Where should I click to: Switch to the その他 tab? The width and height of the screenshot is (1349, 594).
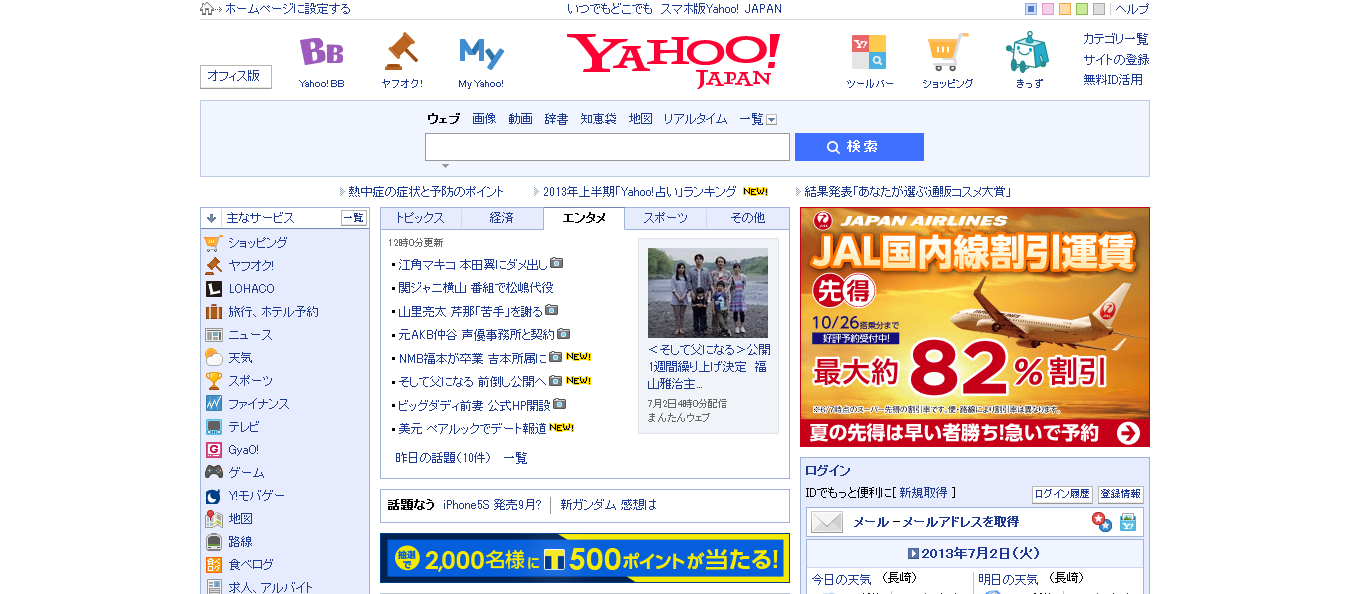click(747, 218)
